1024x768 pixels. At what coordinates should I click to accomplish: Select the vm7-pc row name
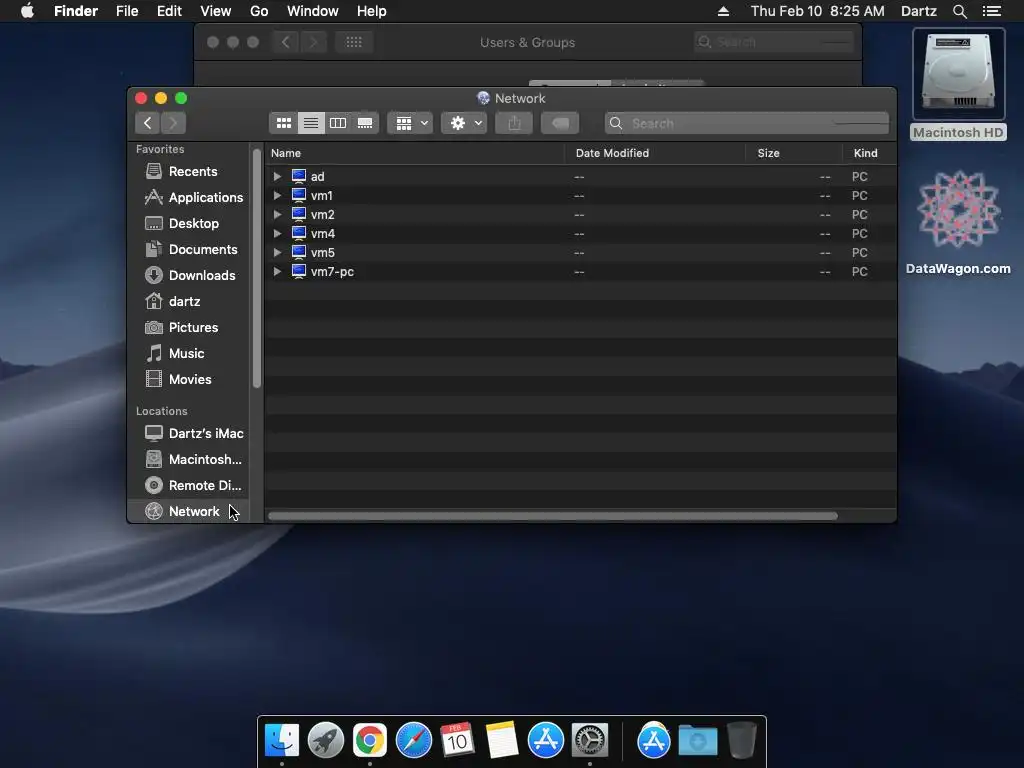(332, 272)
